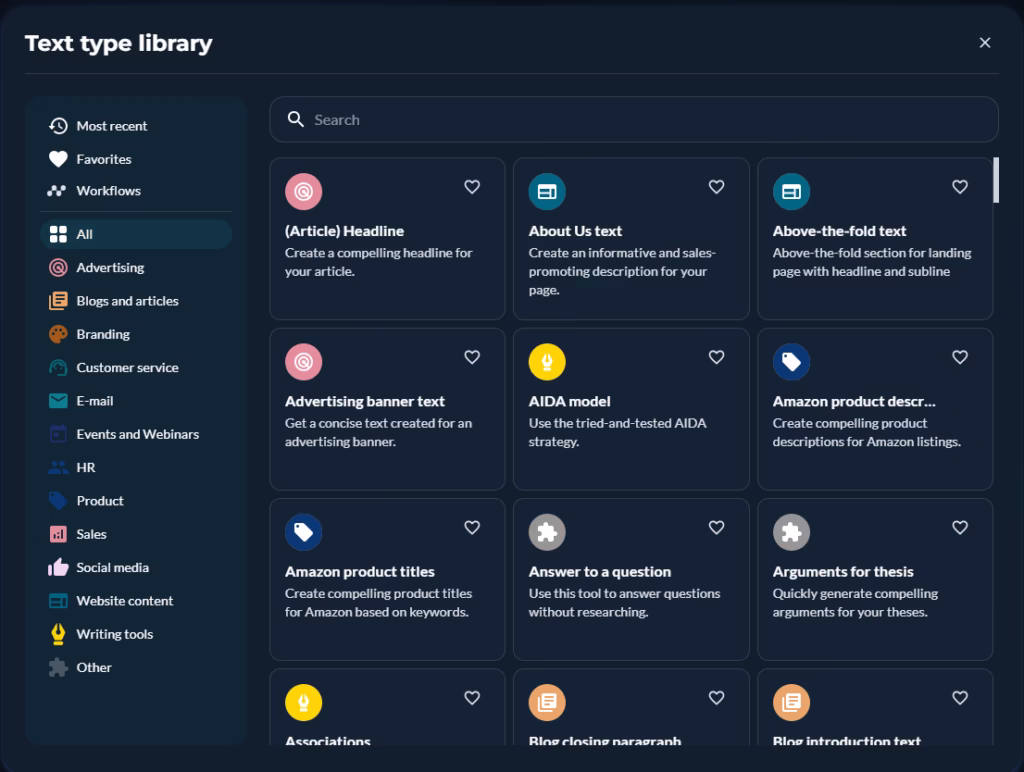Viewport: 1024px width, 772px height.
Task: Open the Advertising banner text title
Action: (x=364, y=402)
